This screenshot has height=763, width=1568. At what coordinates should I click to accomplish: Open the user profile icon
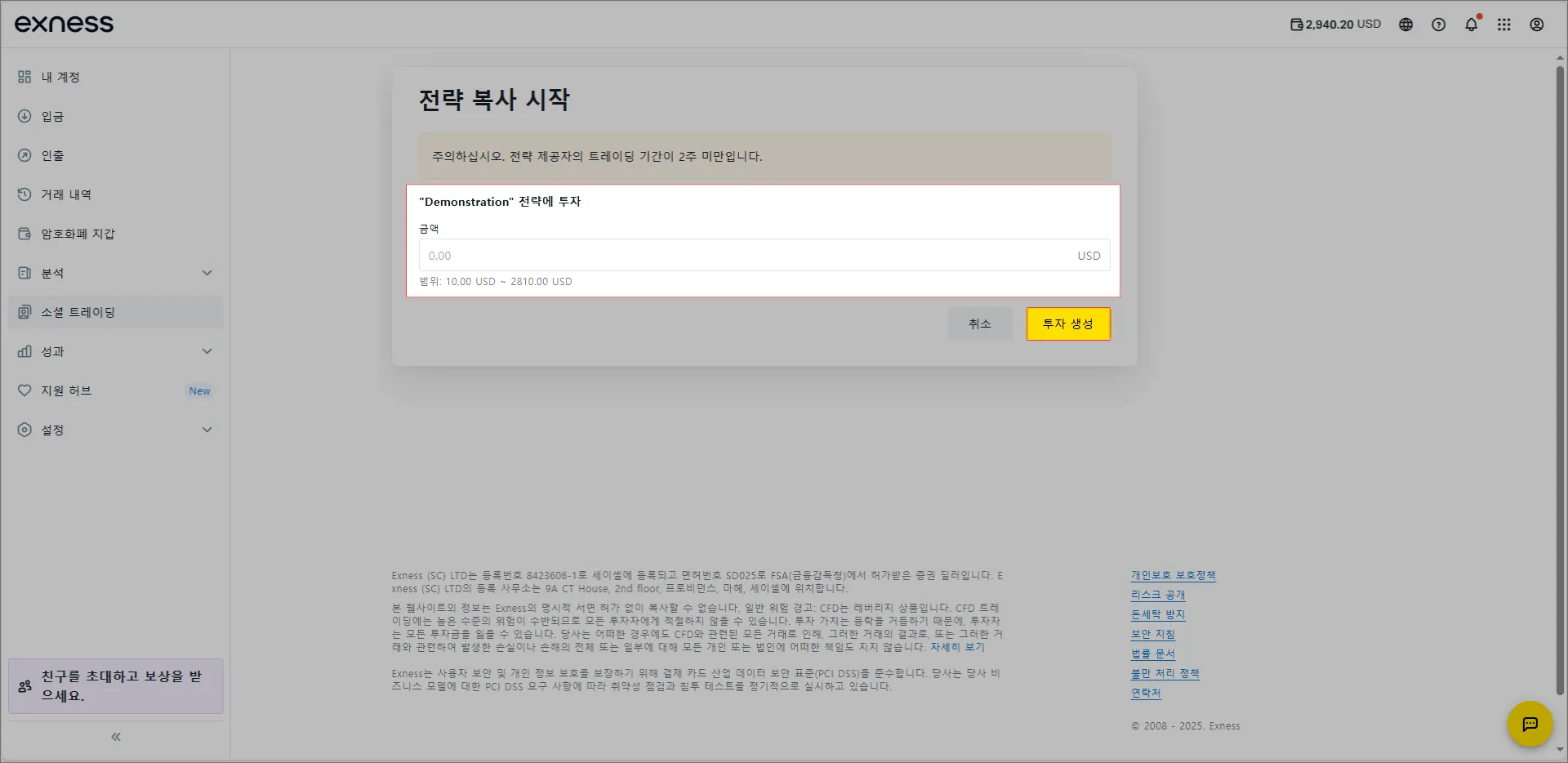[x=1536, y=25]
